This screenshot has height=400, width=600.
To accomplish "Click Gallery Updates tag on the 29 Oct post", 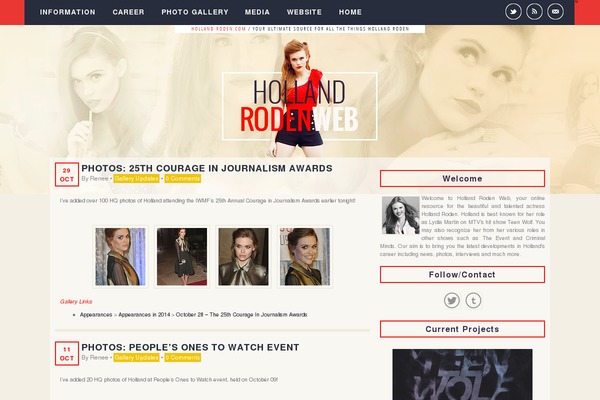I will (136, 179).
